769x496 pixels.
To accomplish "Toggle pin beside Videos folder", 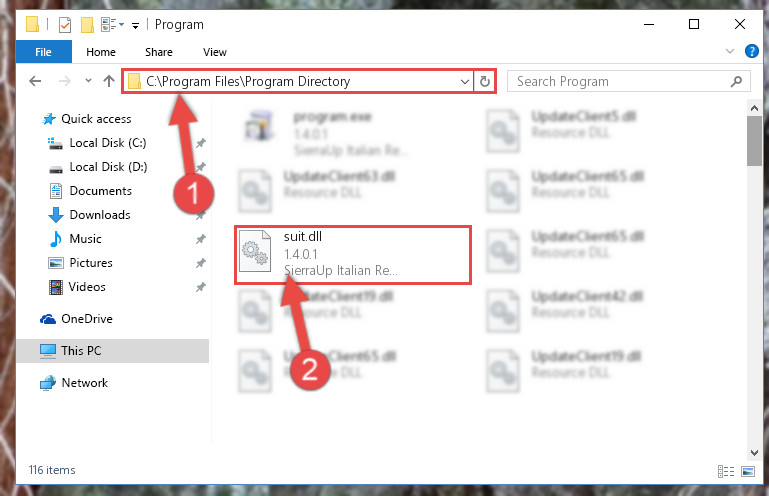I will point(201,287).
